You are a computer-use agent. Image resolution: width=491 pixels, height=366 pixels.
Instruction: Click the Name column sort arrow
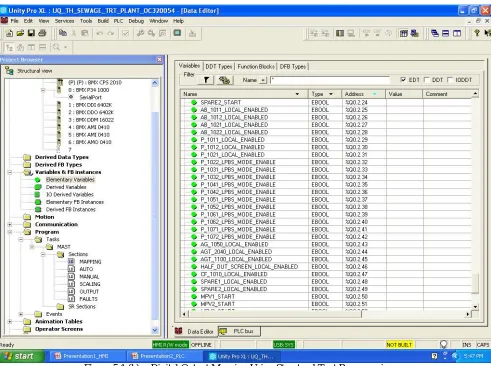(297, 94)
